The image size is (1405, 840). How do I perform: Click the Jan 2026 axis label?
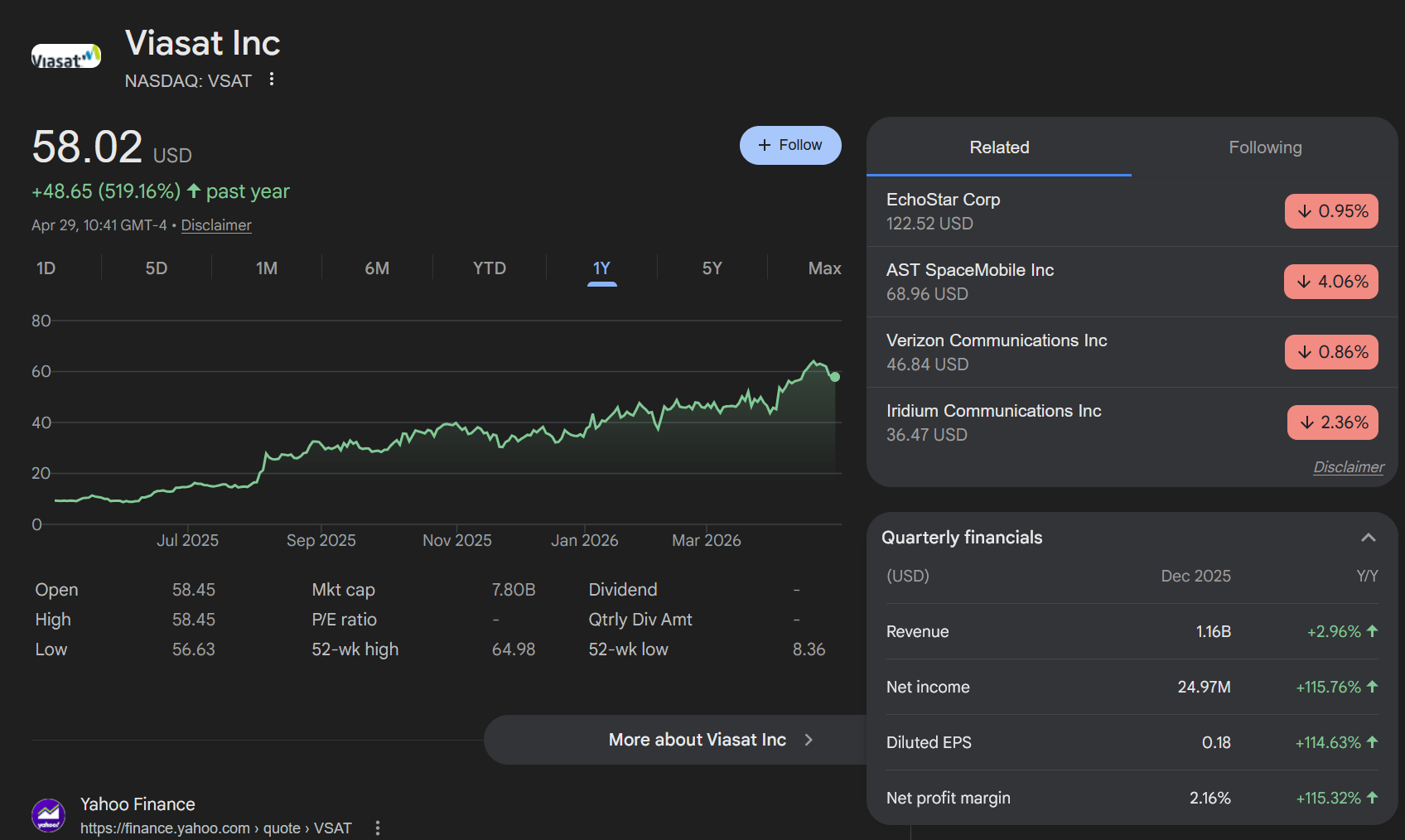point(585,540)
